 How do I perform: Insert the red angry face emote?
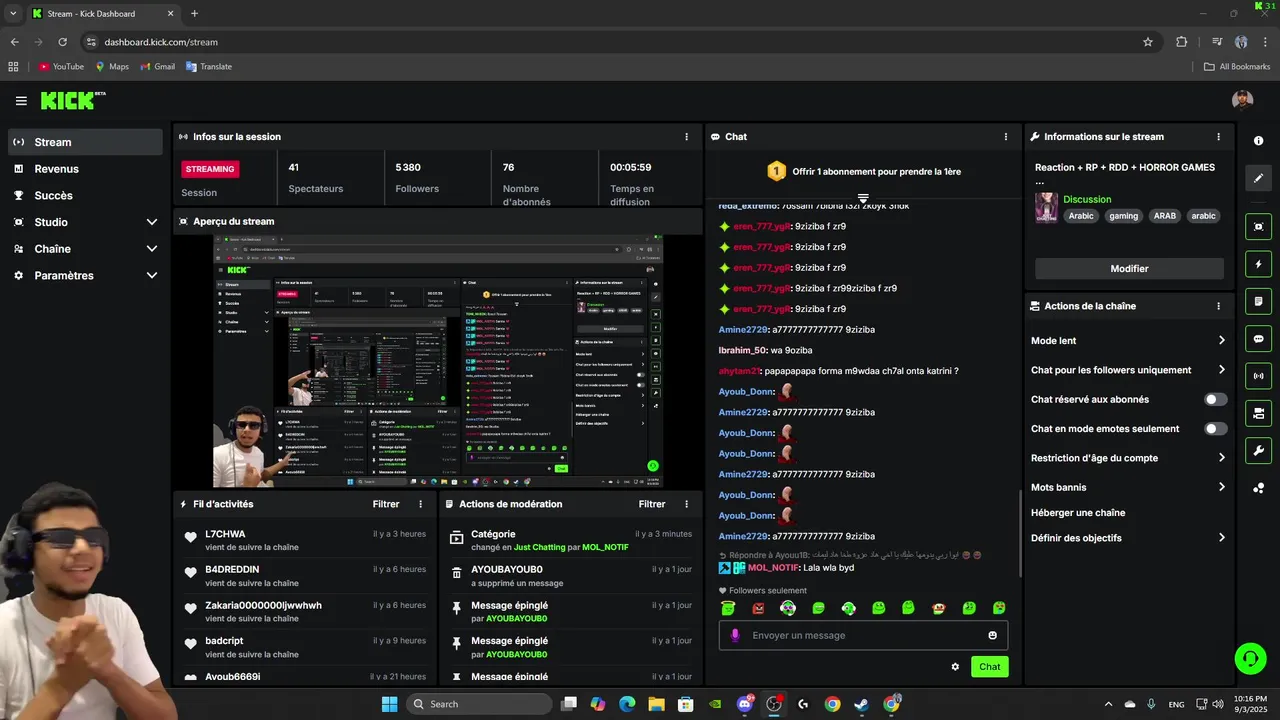tap(758, 608)
